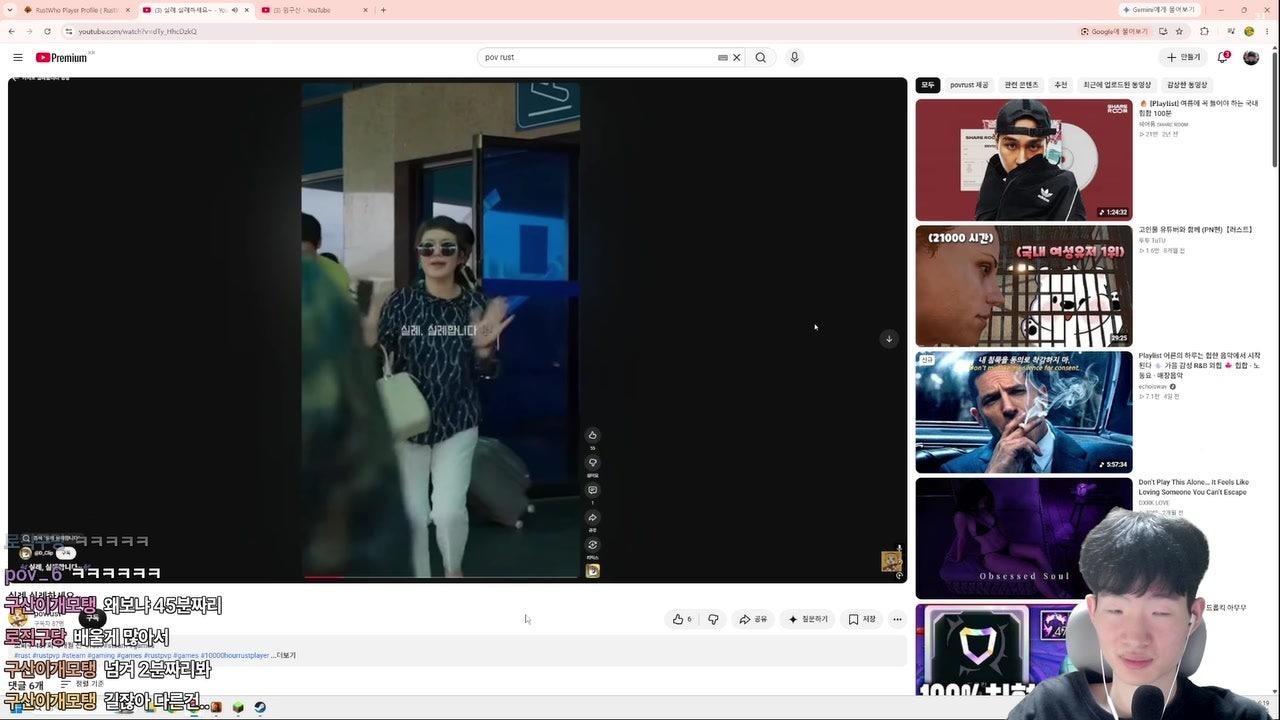This screenshot has width=1280, height=720.
Task: Open comment sort order dropdown
Action: [x=83, y=684]
